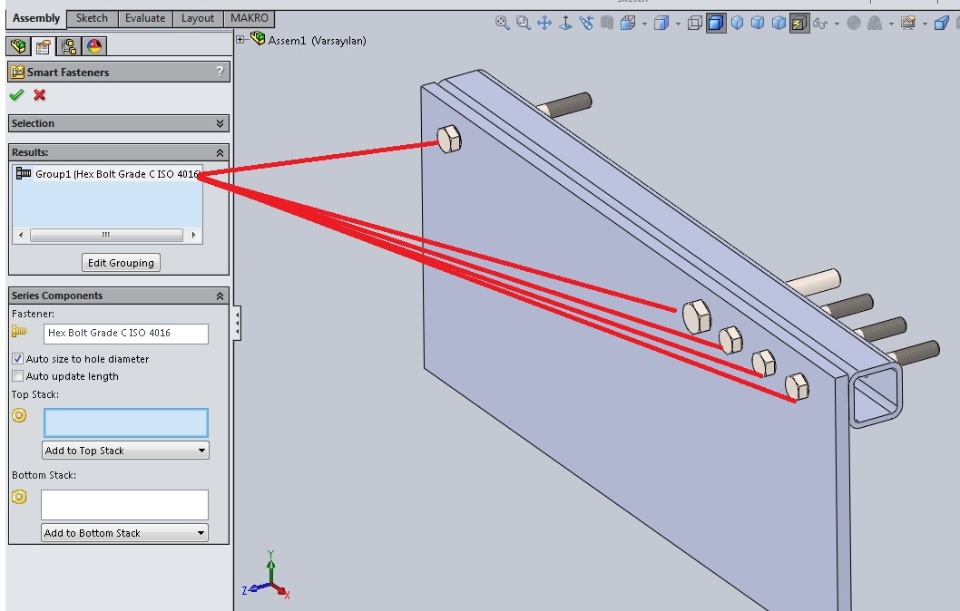Click the Bottom Stack washer icon

coord(19,497)
